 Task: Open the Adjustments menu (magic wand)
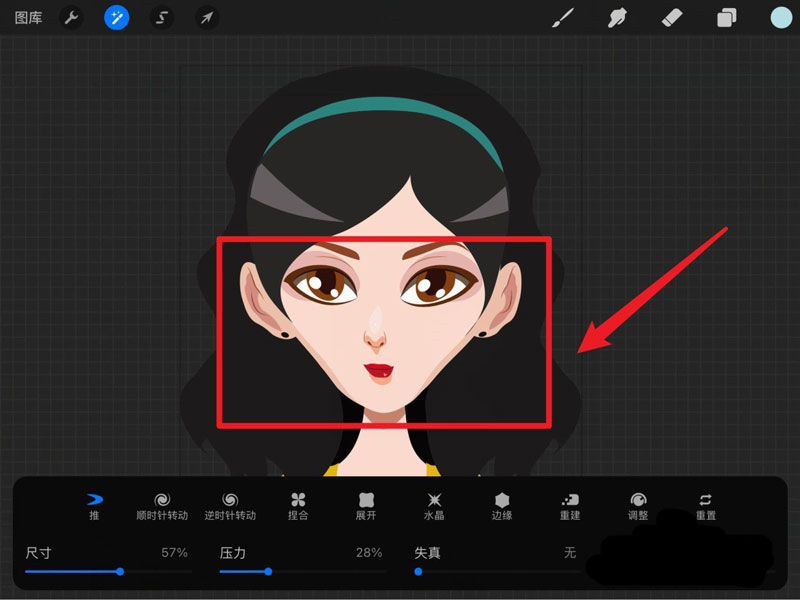117,16
